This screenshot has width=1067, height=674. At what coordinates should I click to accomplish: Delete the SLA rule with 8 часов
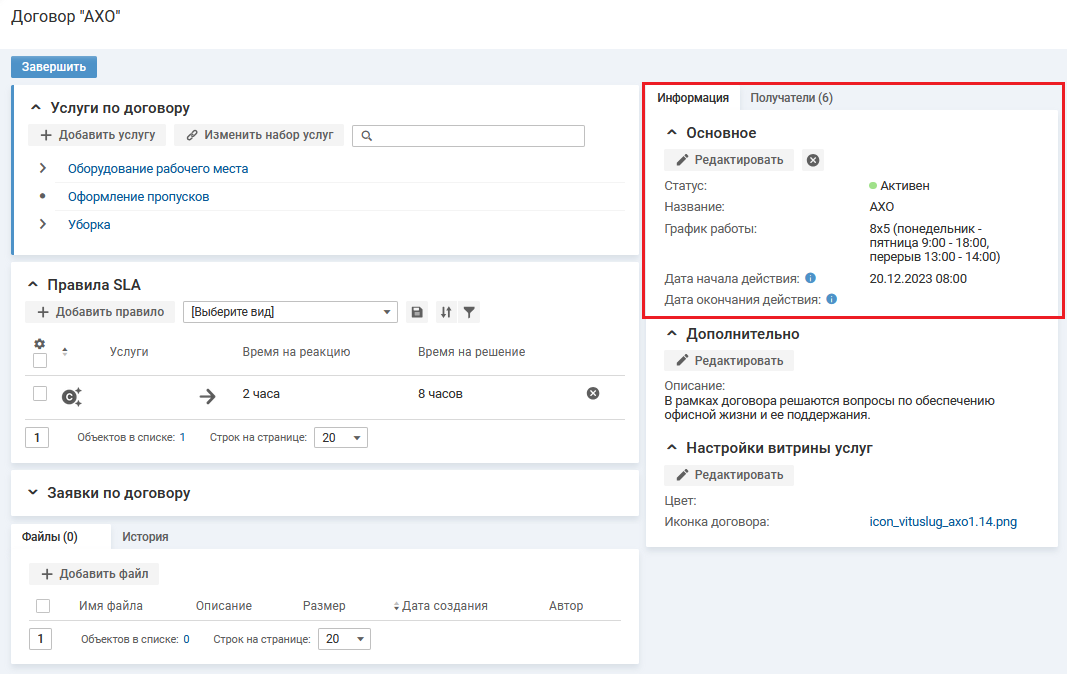593,394
